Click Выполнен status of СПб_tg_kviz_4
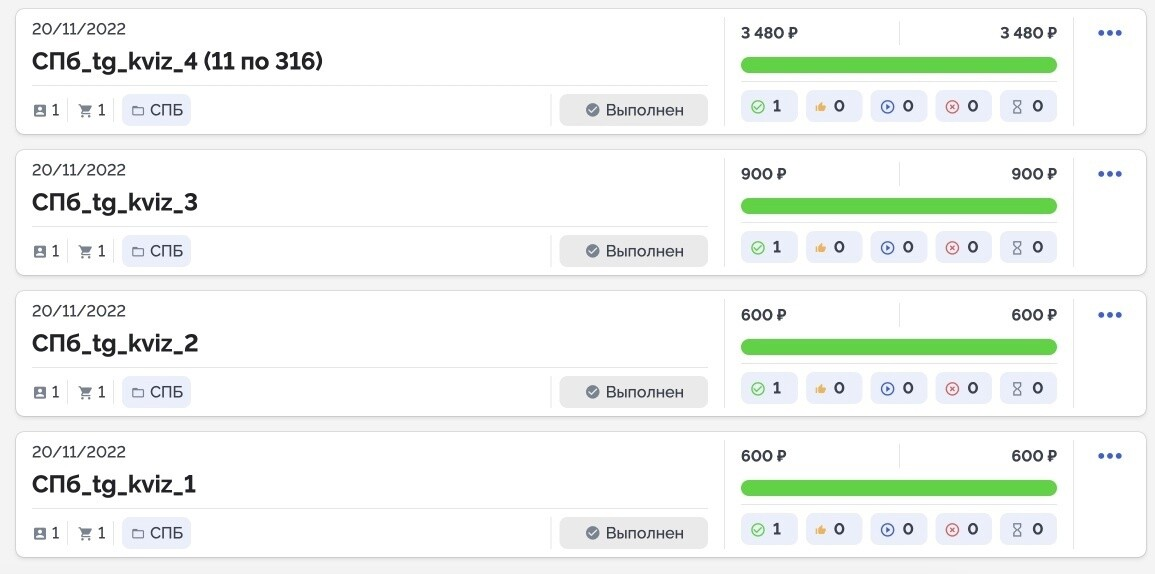This screenshot has width=1155, height=574. tap(633, 110)
